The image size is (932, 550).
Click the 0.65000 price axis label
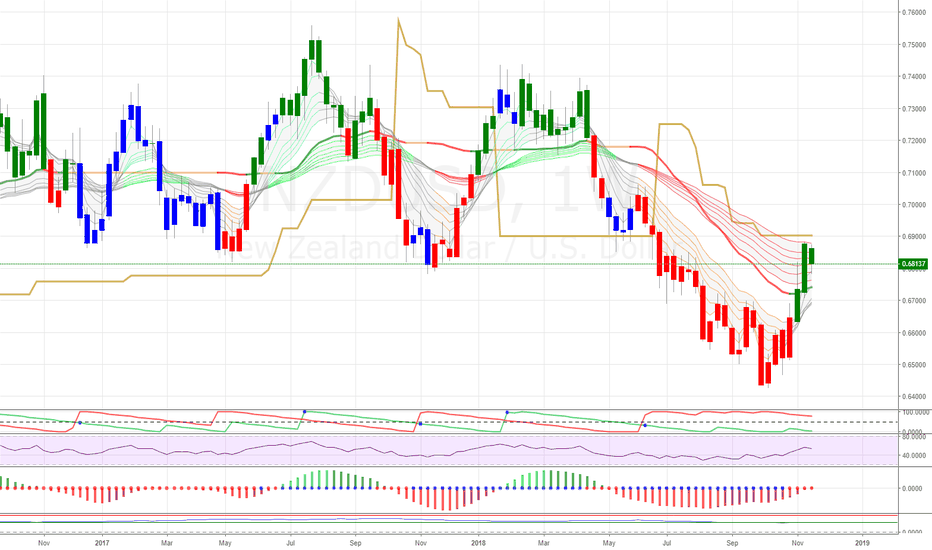click(914, 365)
